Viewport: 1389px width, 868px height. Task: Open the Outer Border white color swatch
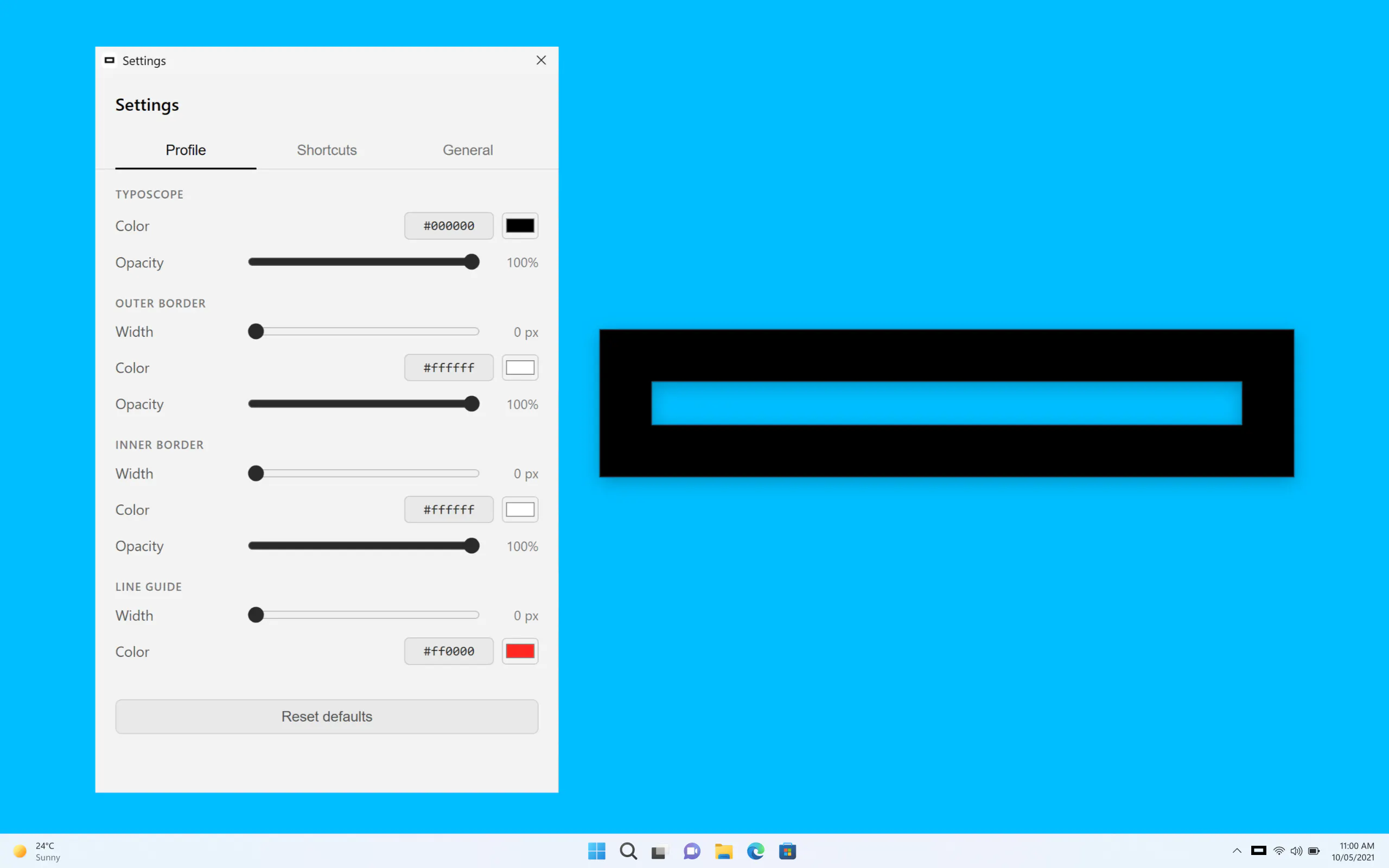[520, 367]
